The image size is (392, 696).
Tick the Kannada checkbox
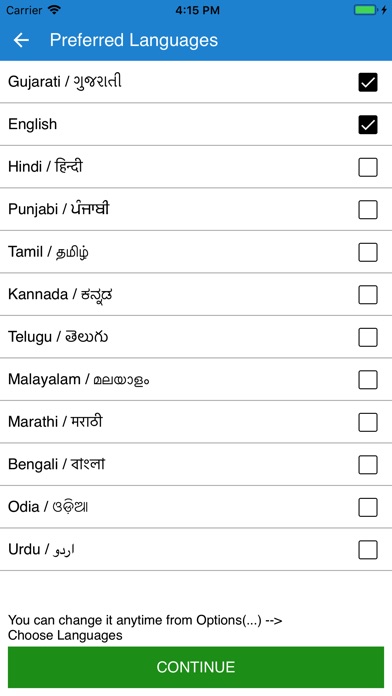pyautogui.click(x=368, y=295)
